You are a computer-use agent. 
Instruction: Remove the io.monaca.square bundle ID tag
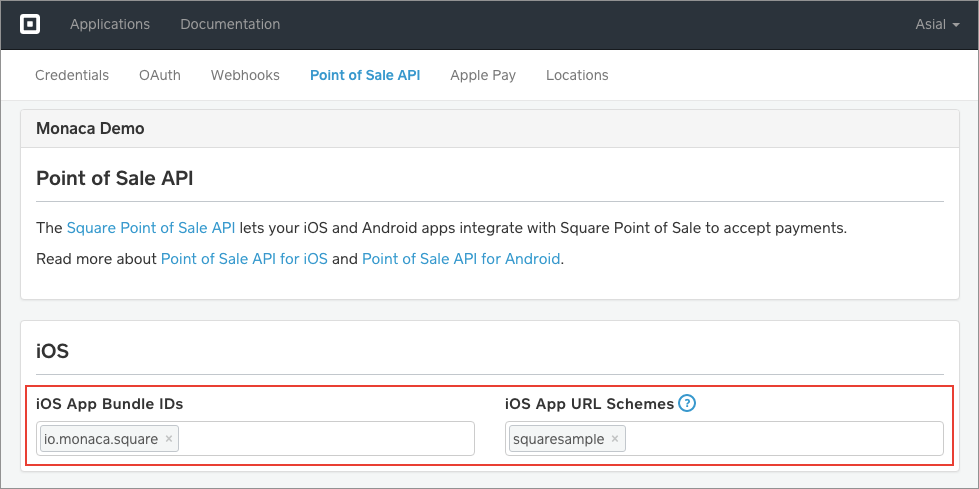(x=169, y=439)
